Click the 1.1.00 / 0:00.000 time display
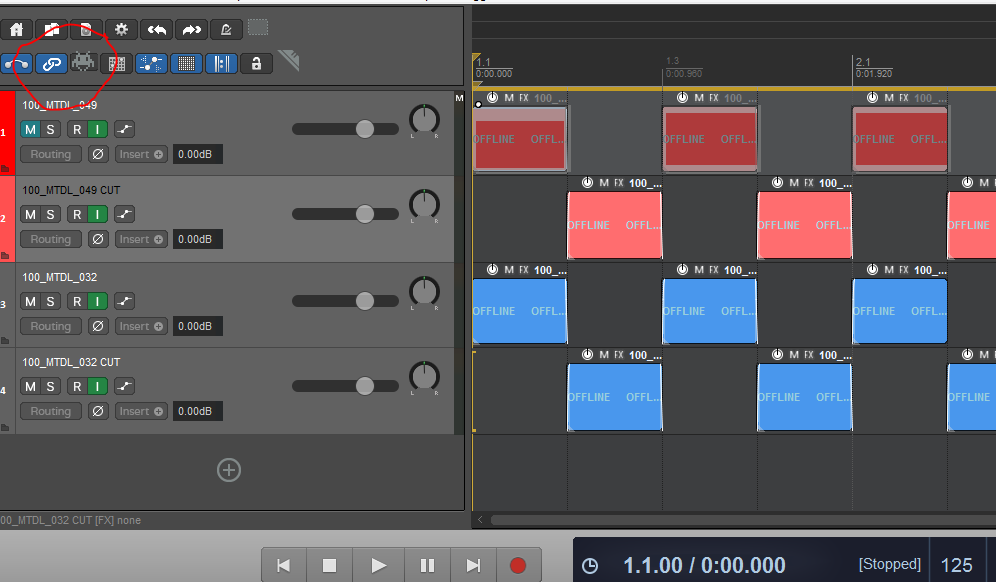 [704, 565]
